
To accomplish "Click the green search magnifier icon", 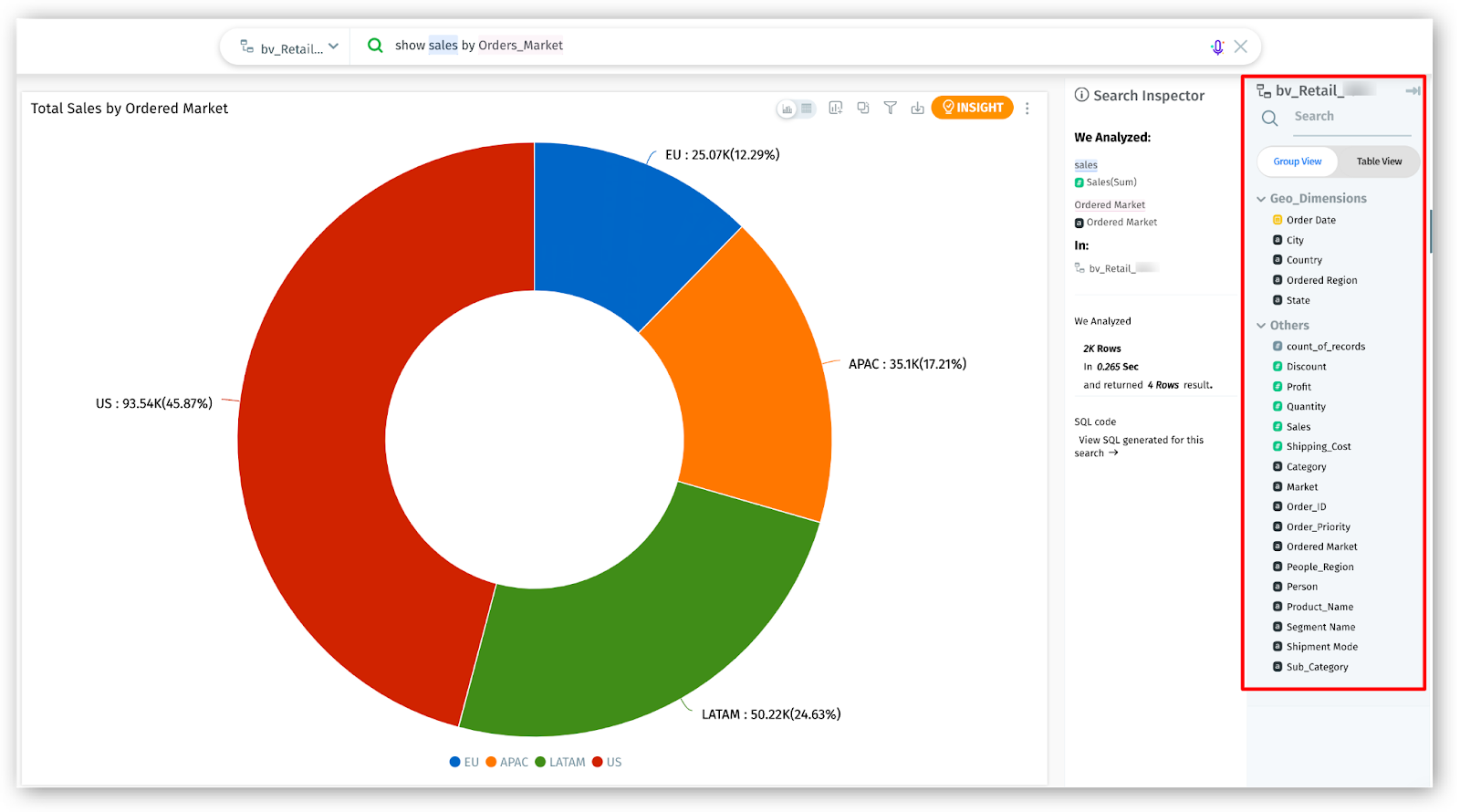I will 375,45.
